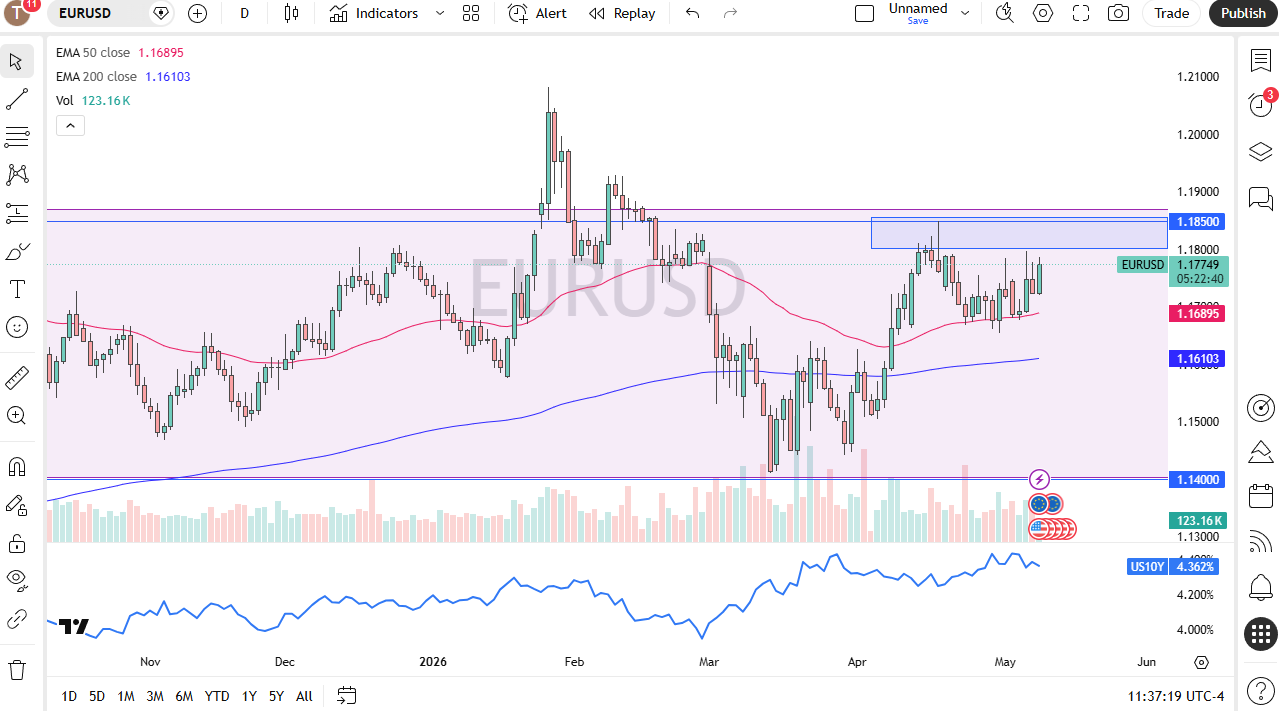This screenshot has height=711, width=1279.
Task: Open timezone menu showing UTC-4
Action: (1176, 696)
